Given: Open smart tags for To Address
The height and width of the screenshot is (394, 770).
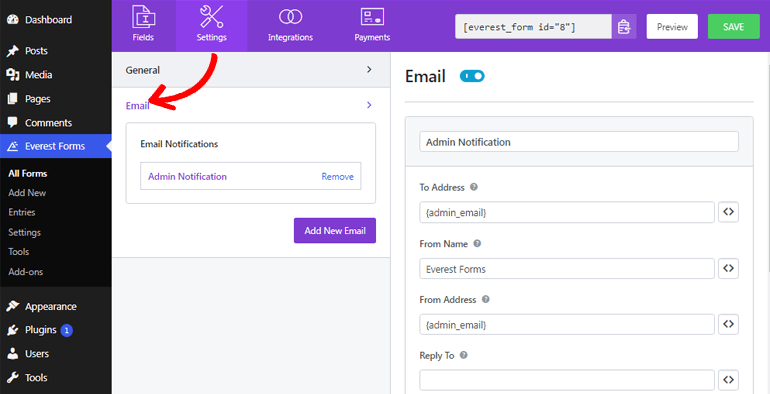Looking at the screenshot, I should pyautogui.click(x=728, y=212).
